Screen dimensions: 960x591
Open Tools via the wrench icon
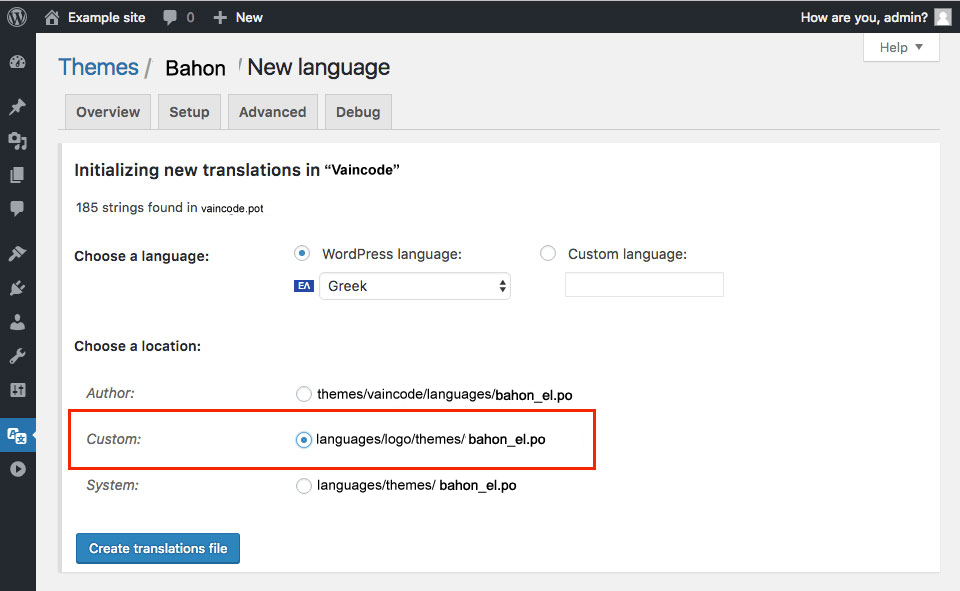pos(17,356)
